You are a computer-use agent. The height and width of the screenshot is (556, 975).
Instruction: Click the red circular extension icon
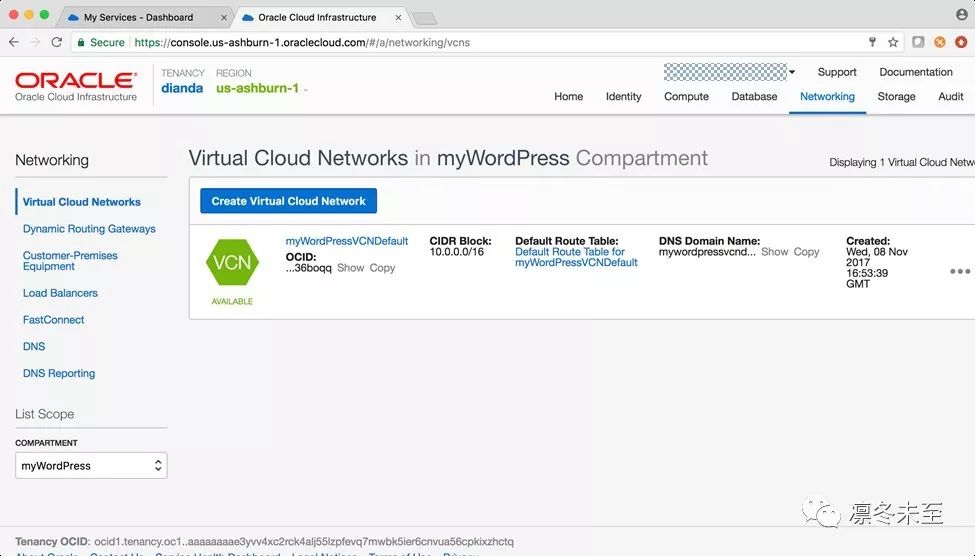click(x=961, y=42)
